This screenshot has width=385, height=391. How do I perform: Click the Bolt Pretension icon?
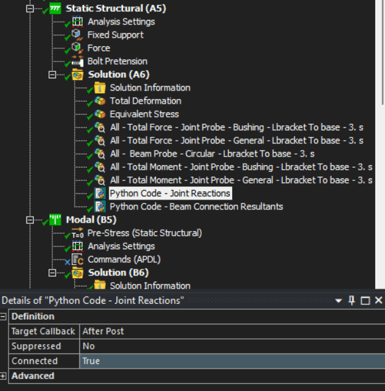[77, 61]
